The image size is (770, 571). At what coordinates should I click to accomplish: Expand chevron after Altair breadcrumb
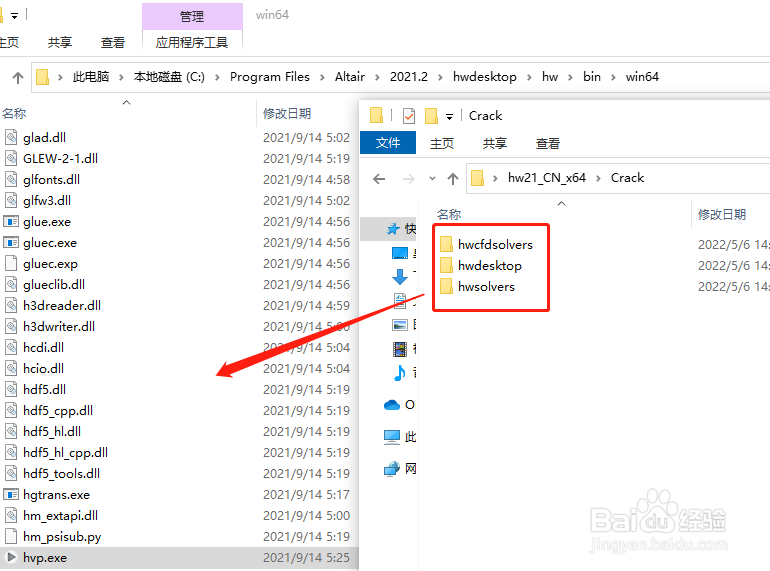[x=377, y=78]
